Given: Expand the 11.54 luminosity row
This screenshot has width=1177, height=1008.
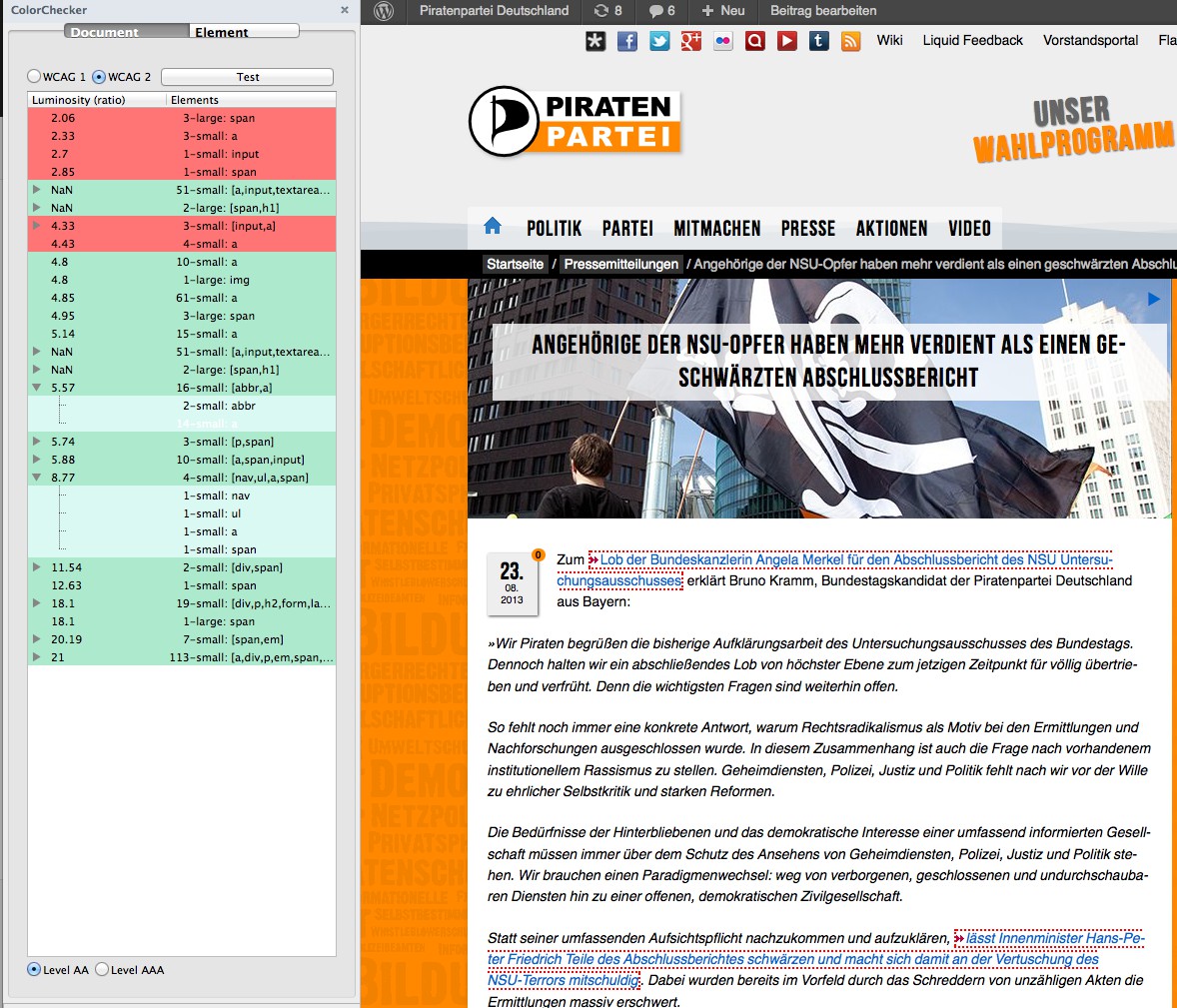Looking at the screenshot, I should (x=37, y=567).
